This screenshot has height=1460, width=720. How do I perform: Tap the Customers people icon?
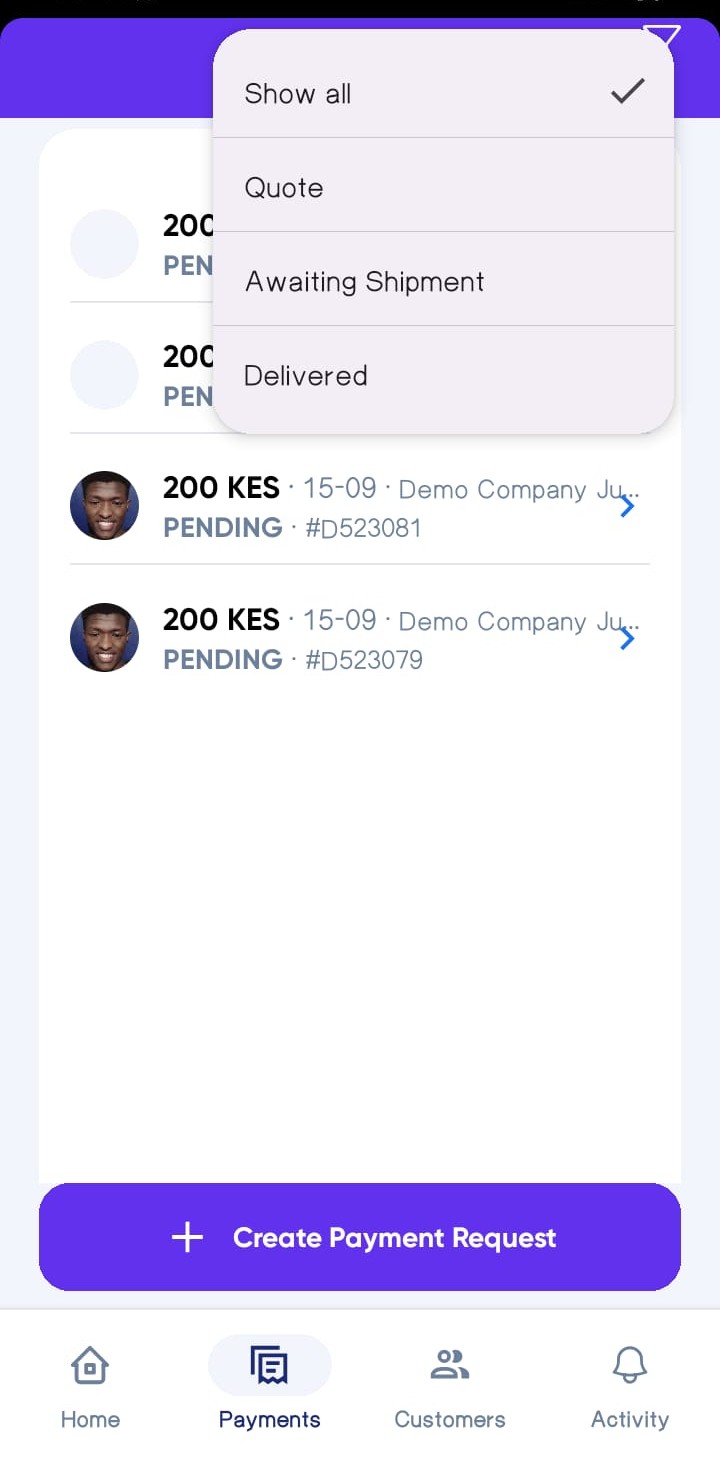[450, 1365]
